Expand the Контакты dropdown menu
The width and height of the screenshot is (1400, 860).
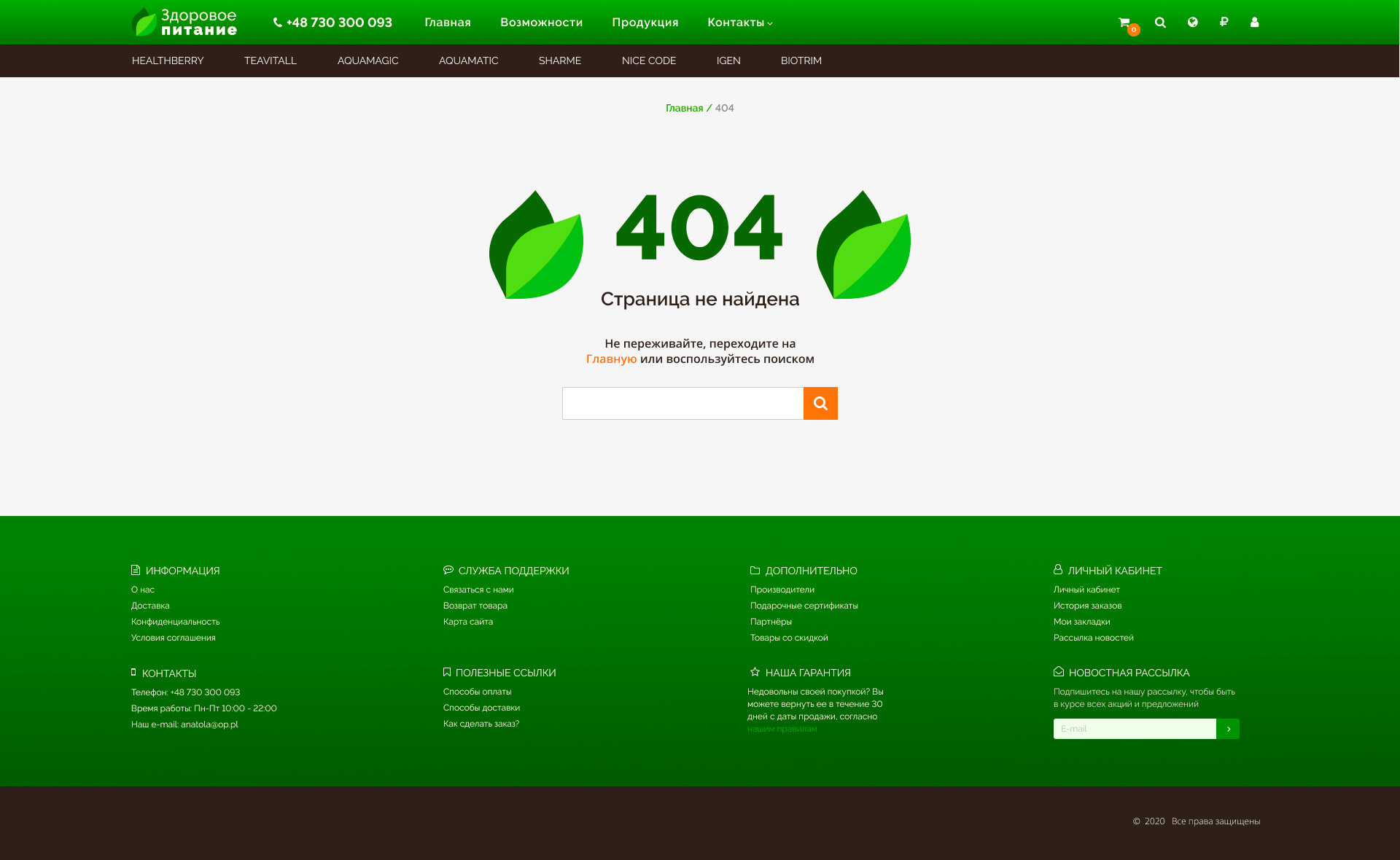739,23
